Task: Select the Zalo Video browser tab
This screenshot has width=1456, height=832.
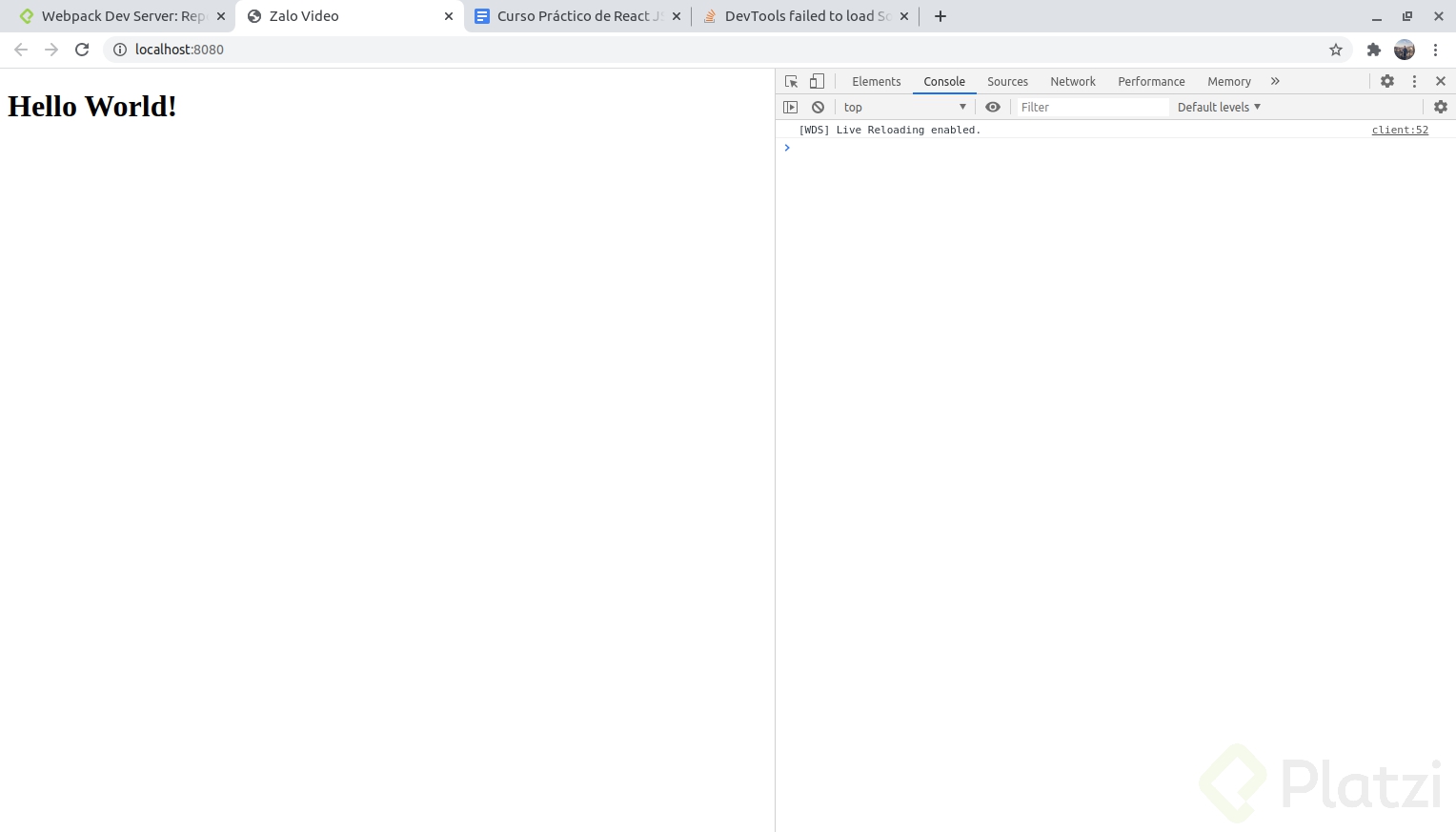Action: coord(305,15)
